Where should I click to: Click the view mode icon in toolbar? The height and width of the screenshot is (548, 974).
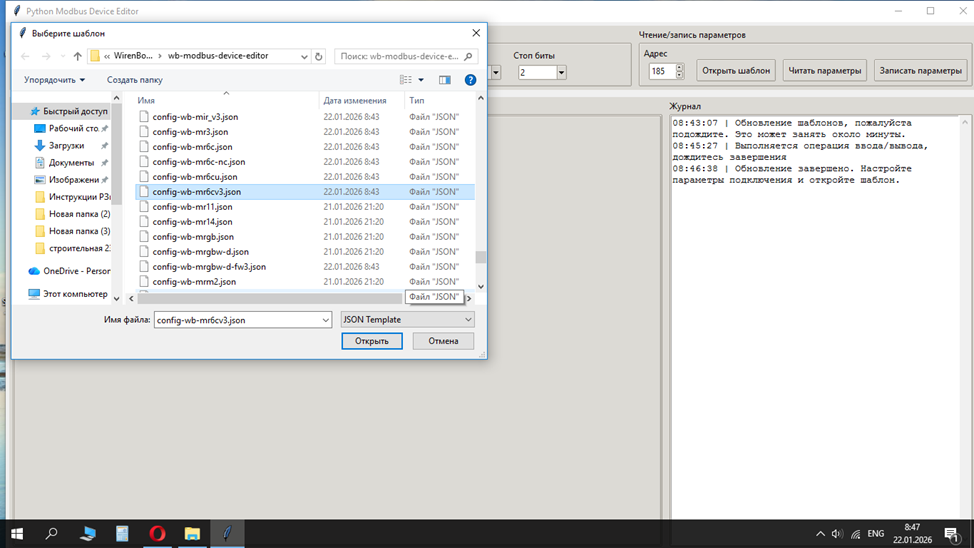click(406, 80)
